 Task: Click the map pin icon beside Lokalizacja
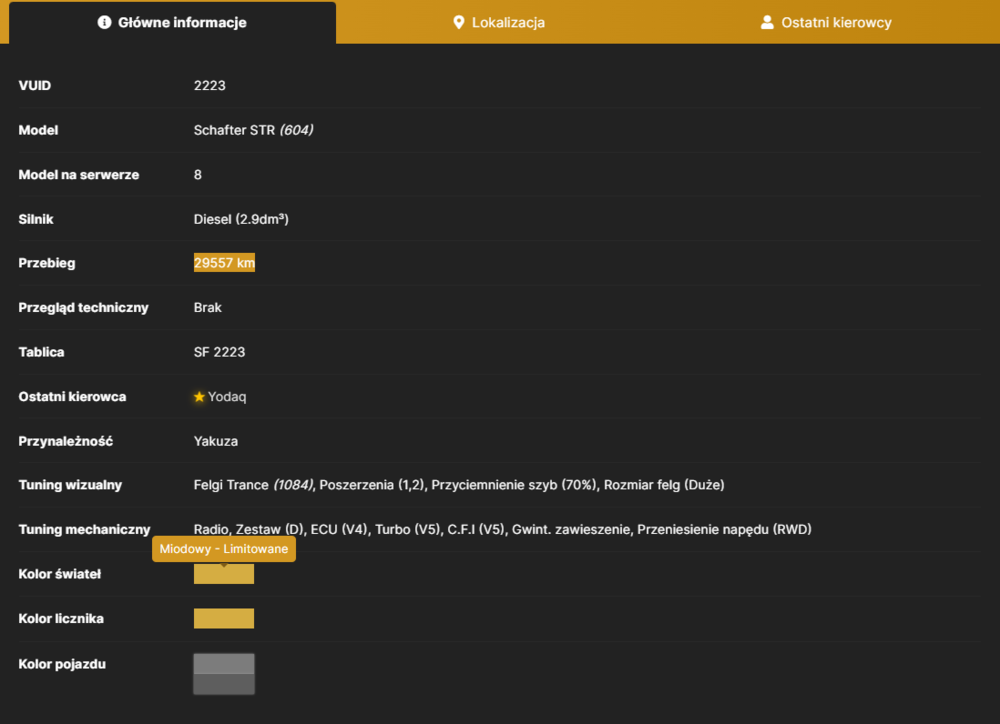459,23
